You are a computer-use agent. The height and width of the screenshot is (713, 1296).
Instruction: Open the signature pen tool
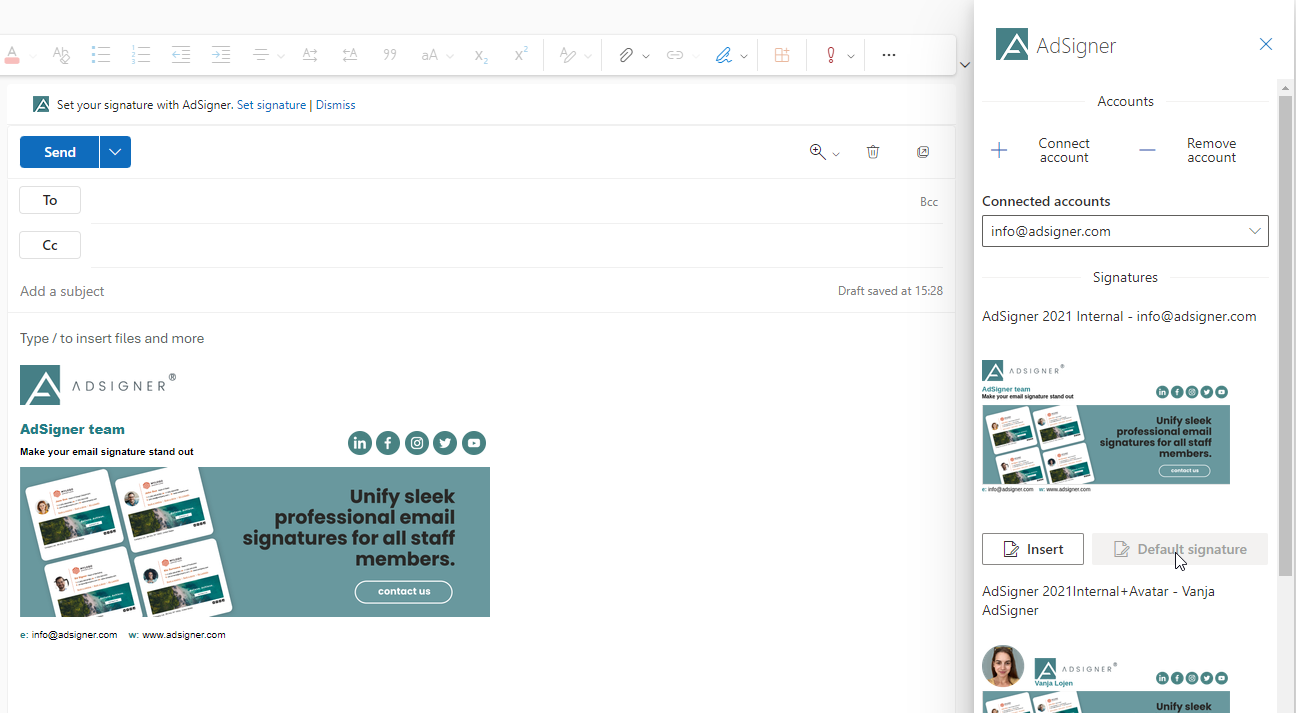(724, 55)
